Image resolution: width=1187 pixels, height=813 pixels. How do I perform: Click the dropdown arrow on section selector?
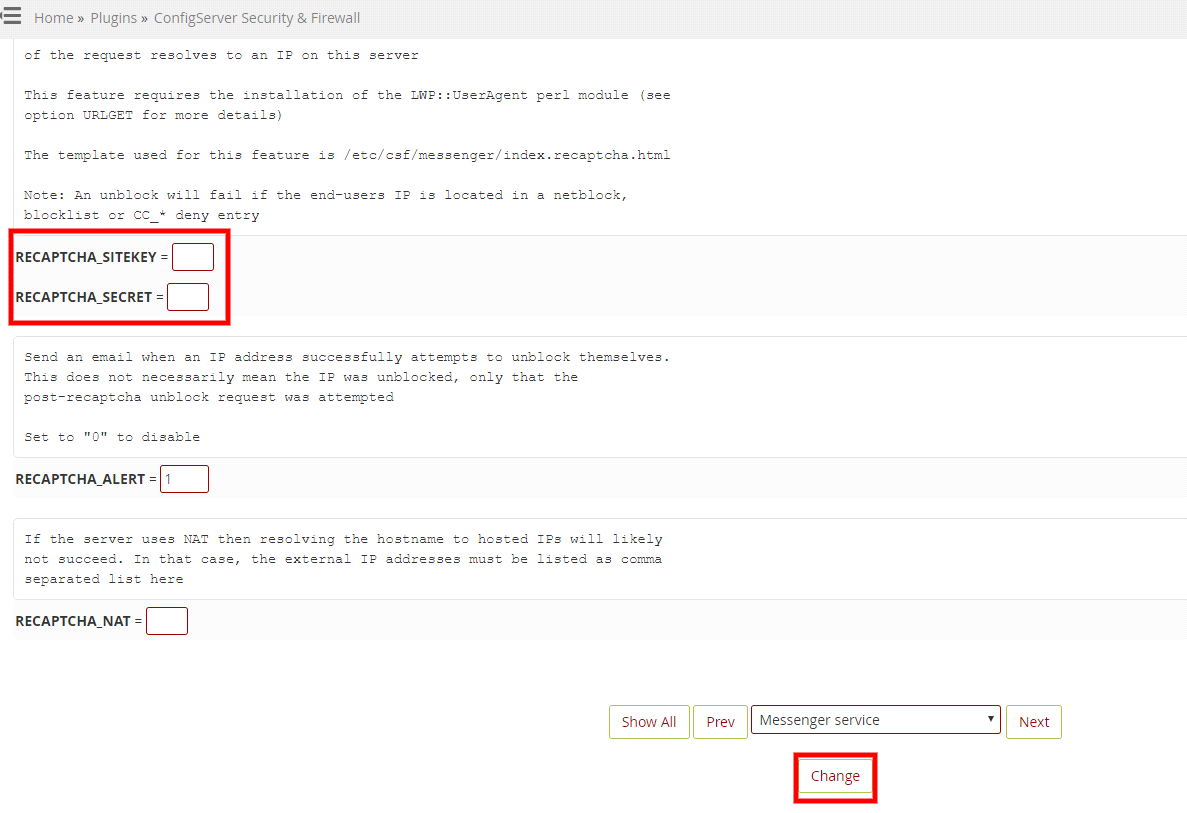coord(992,719)
